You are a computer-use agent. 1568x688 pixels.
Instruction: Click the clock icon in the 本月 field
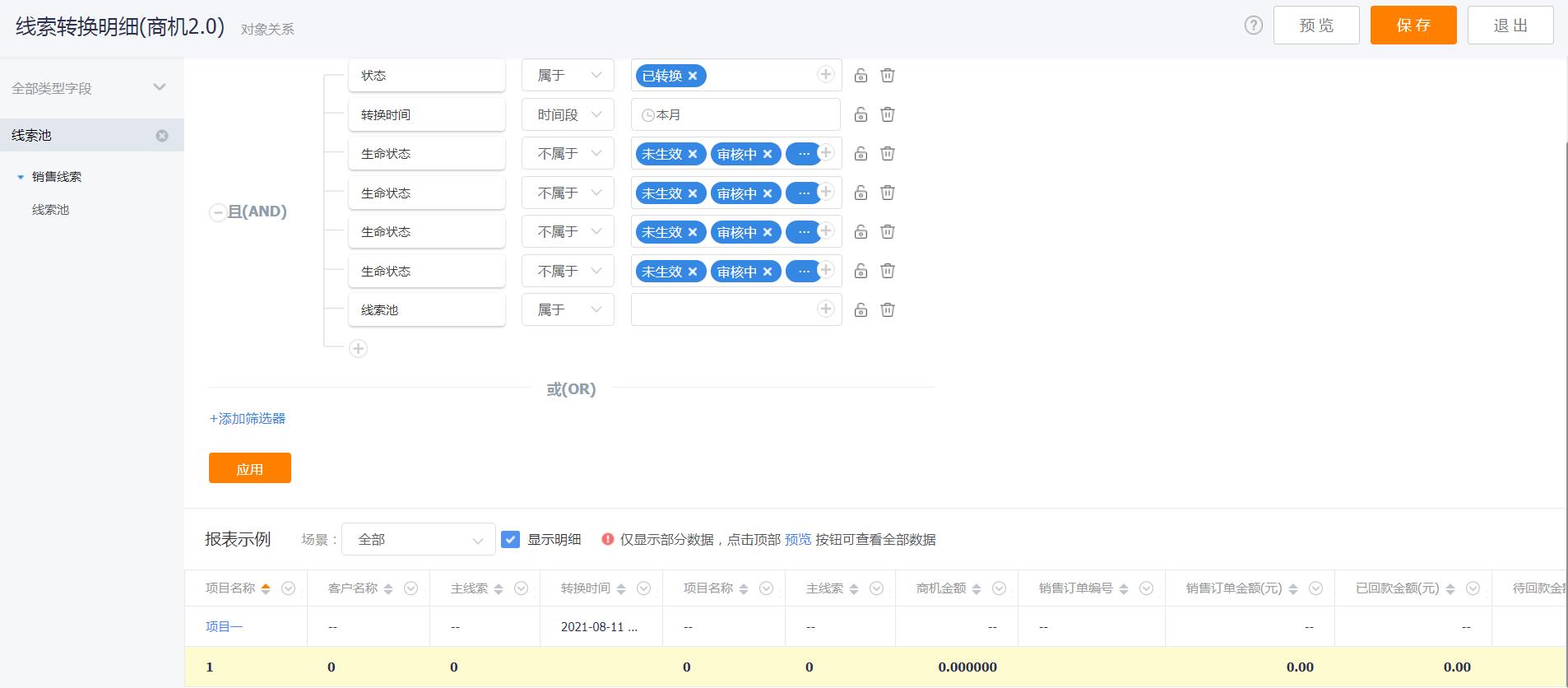pos(648,115)
